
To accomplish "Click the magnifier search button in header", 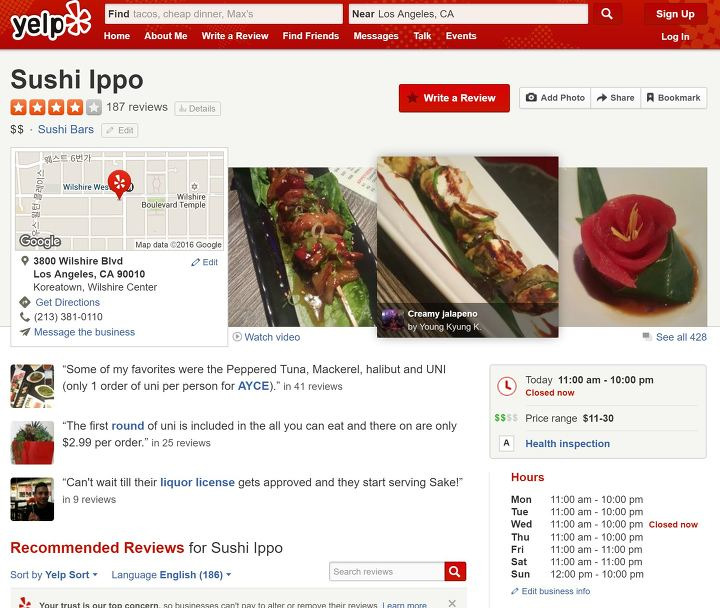I will pyautogui.click(x=607, y=14).
